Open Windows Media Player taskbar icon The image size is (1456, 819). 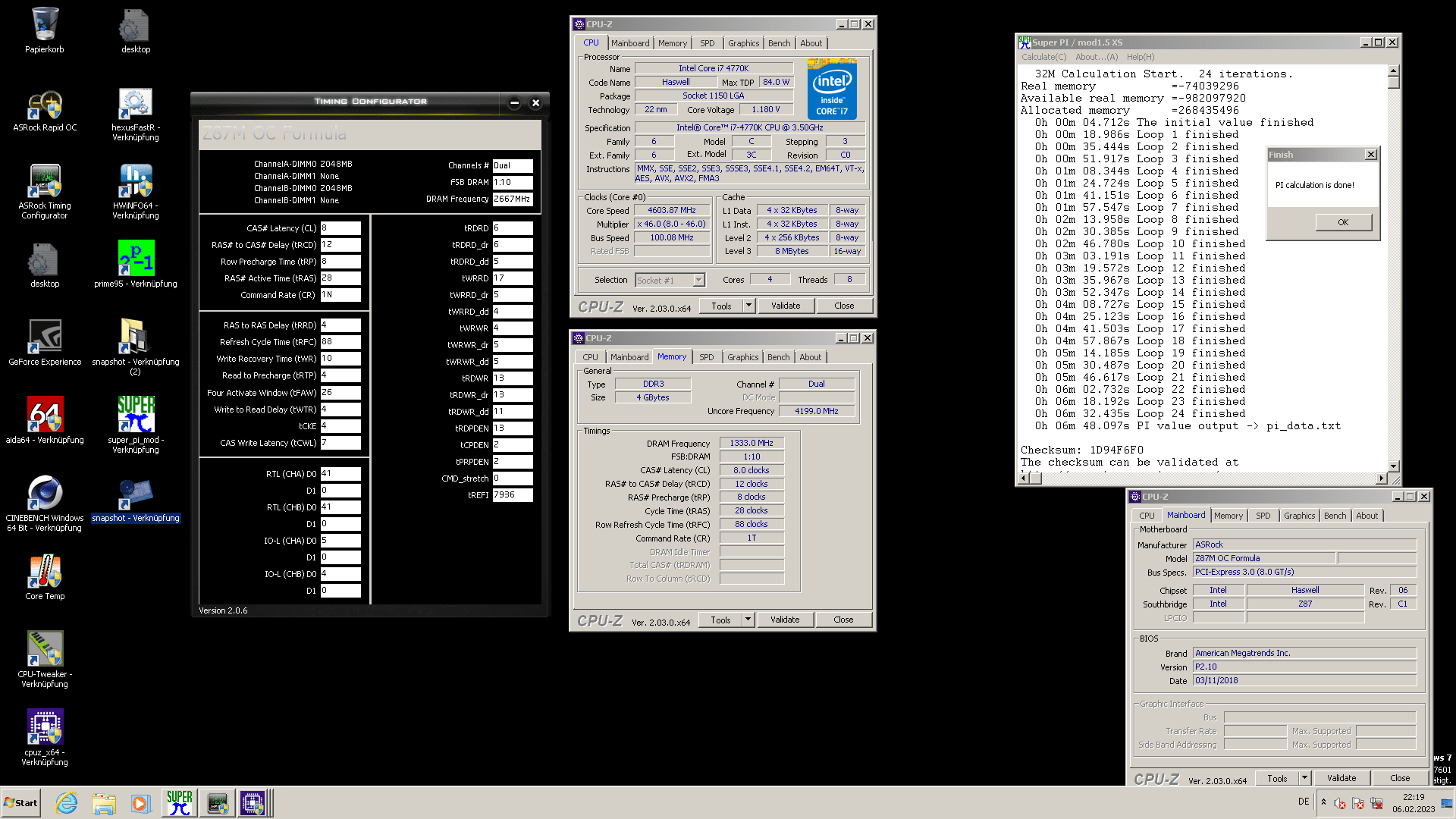(140, 803)
